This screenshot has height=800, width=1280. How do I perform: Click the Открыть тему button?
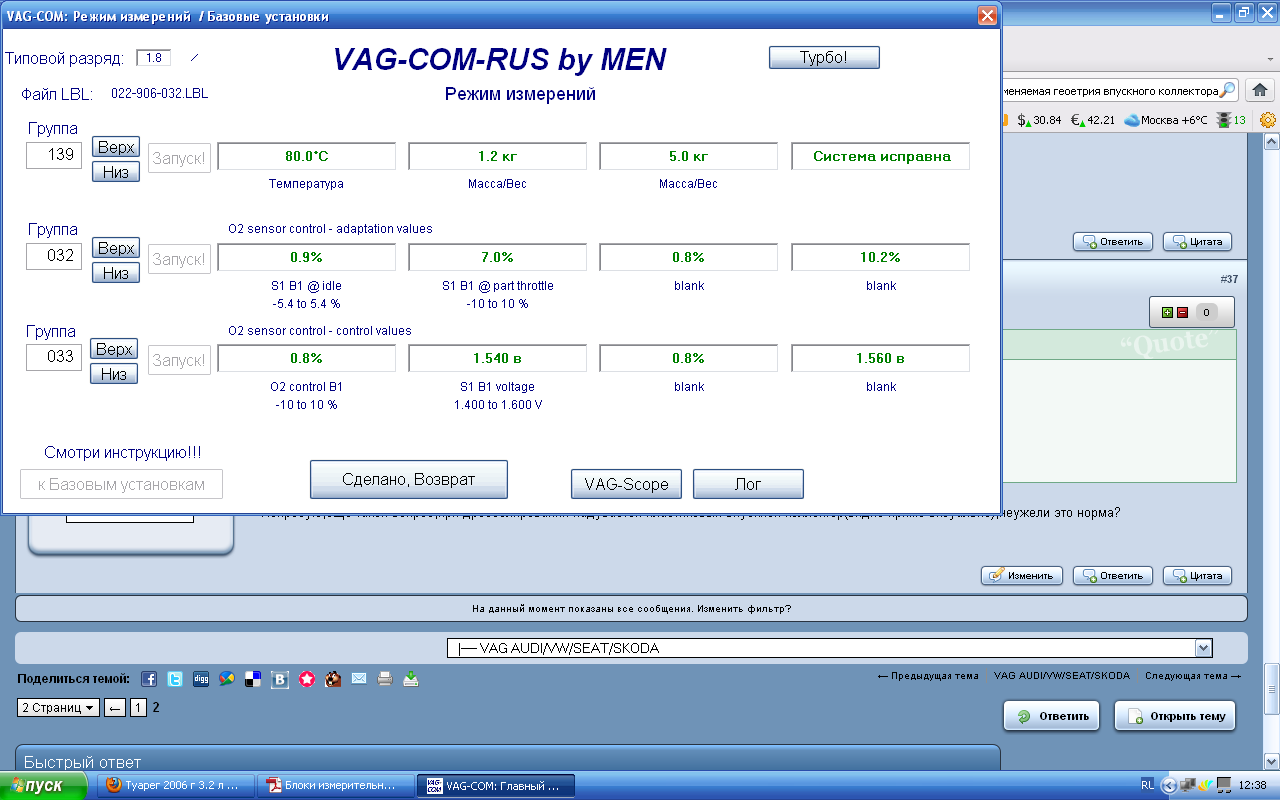pos(1176,716)
